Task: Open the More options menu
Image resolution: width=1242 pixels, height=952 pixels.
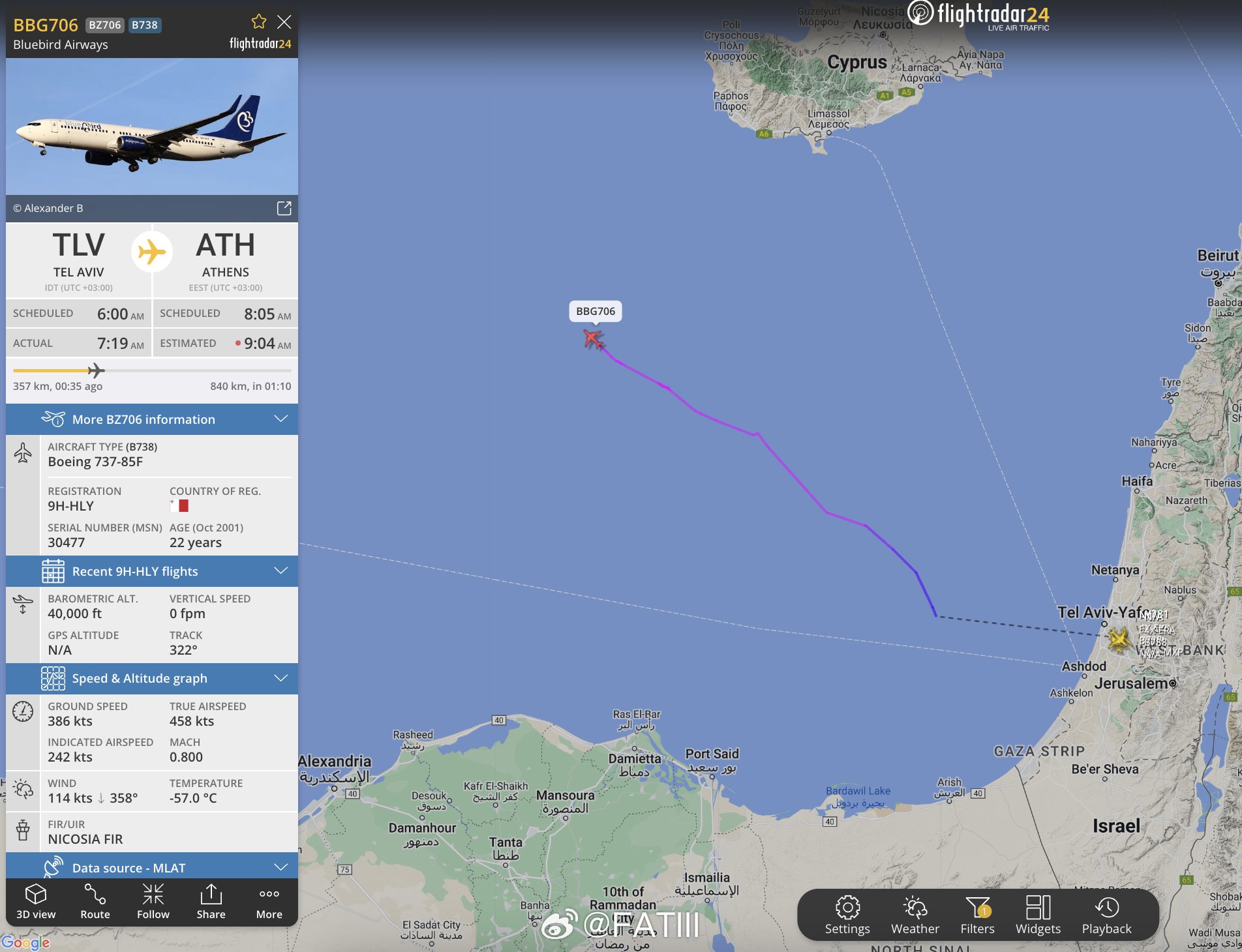Action: tap(269, 902)
